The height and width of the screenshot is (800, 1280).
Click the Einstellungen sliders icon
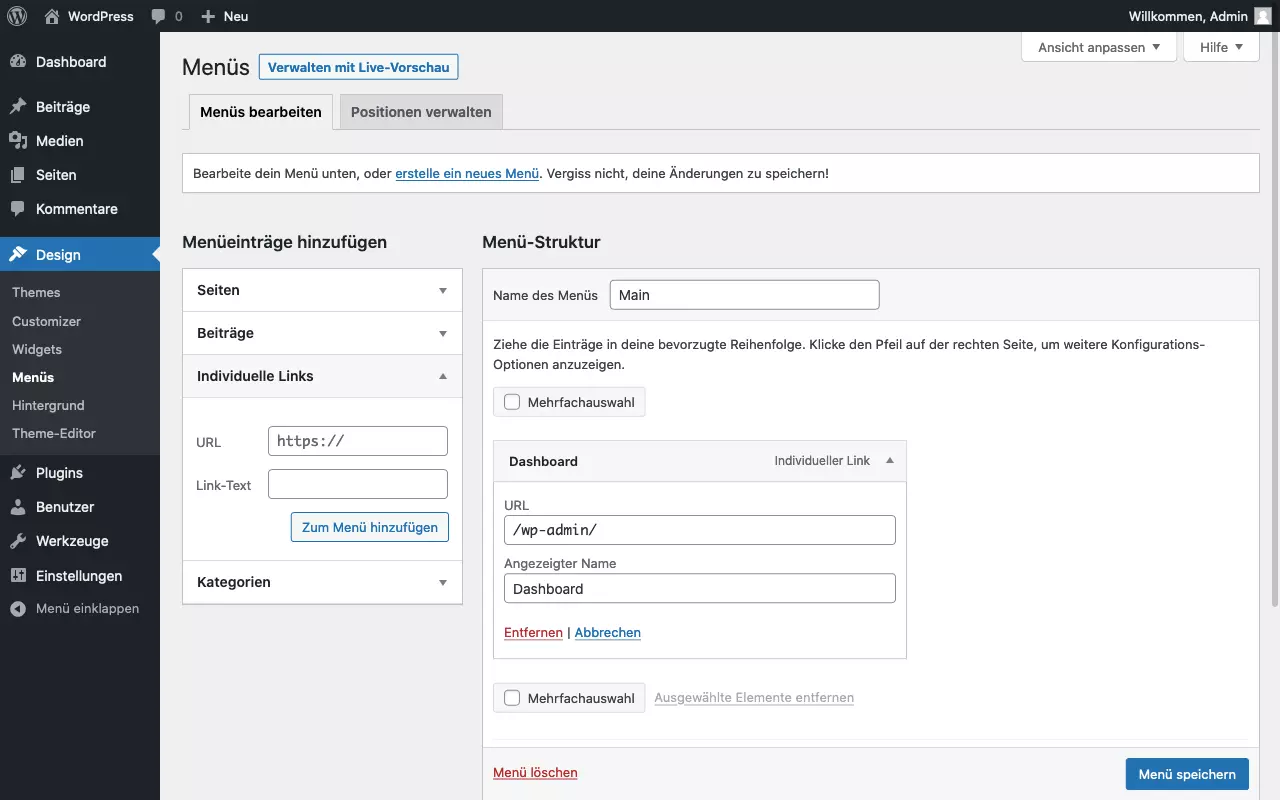18,576
